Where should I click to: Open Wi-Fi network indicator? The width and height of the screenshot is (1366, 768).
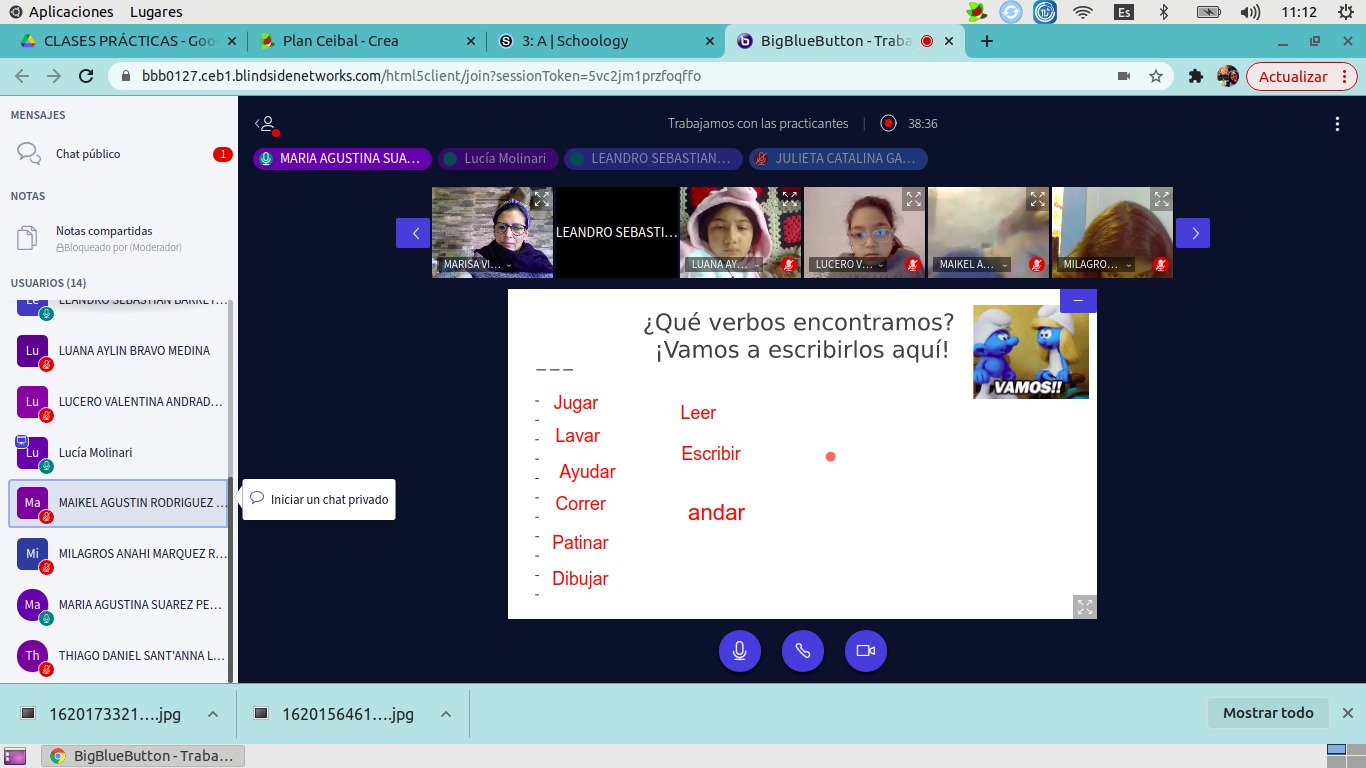(1083, 12)
